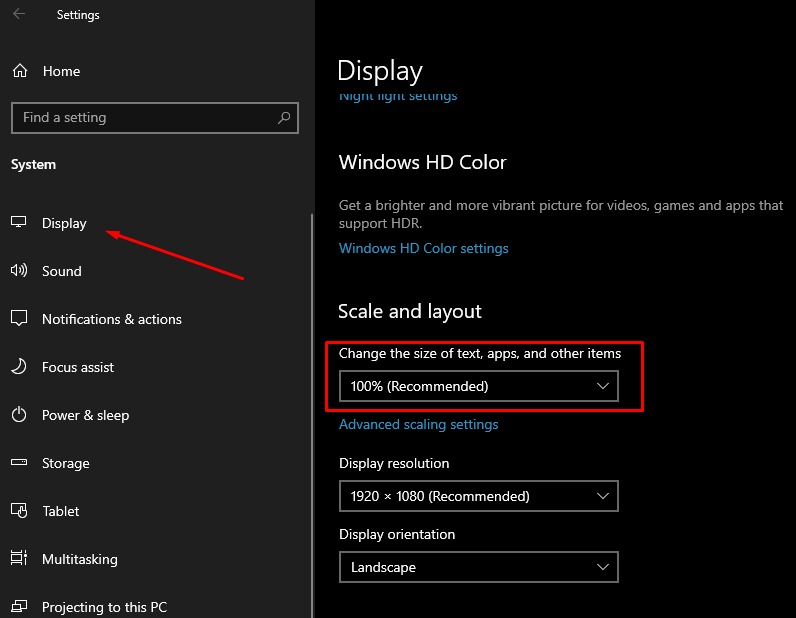The image size is (796, 618).
Task: Open the 1920 × 1080 resolution dropdown
Action: click(479, 496)
